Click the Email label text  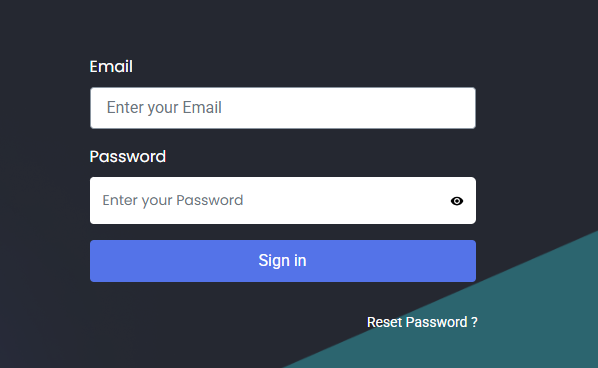click(111, 67)
